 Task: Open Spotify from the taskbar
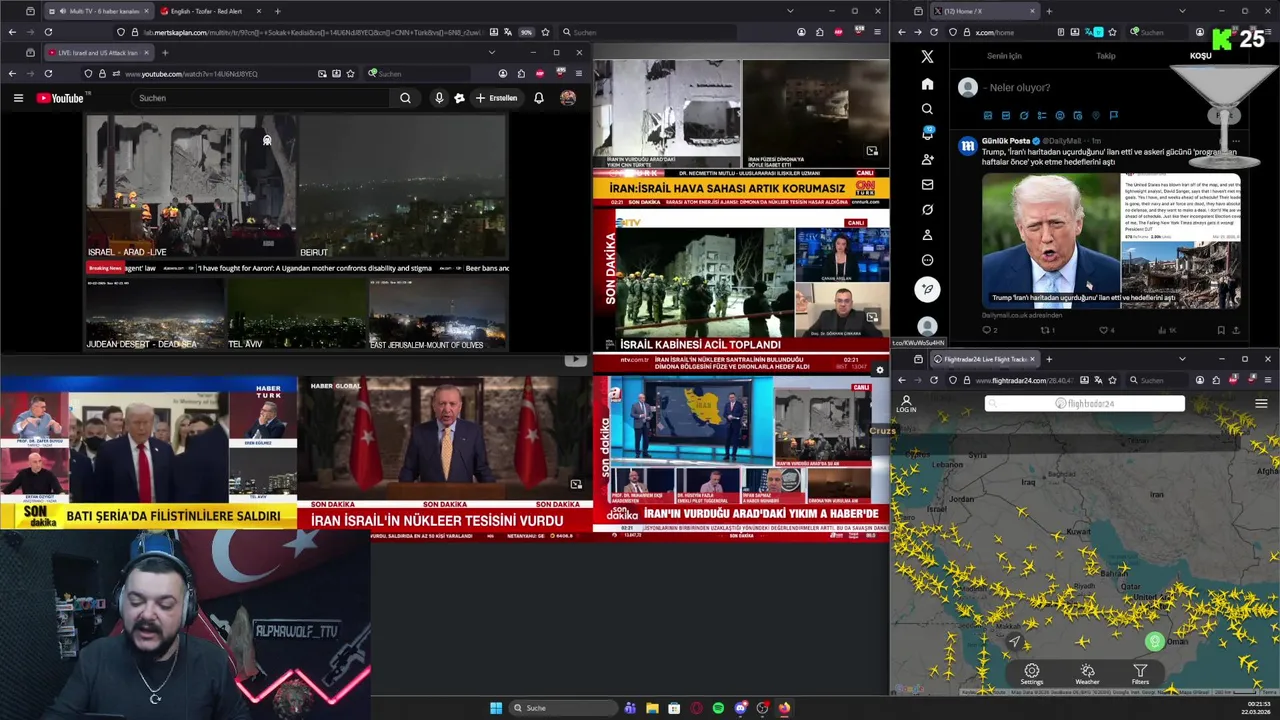pyautogui.click(x=718, y=708)
